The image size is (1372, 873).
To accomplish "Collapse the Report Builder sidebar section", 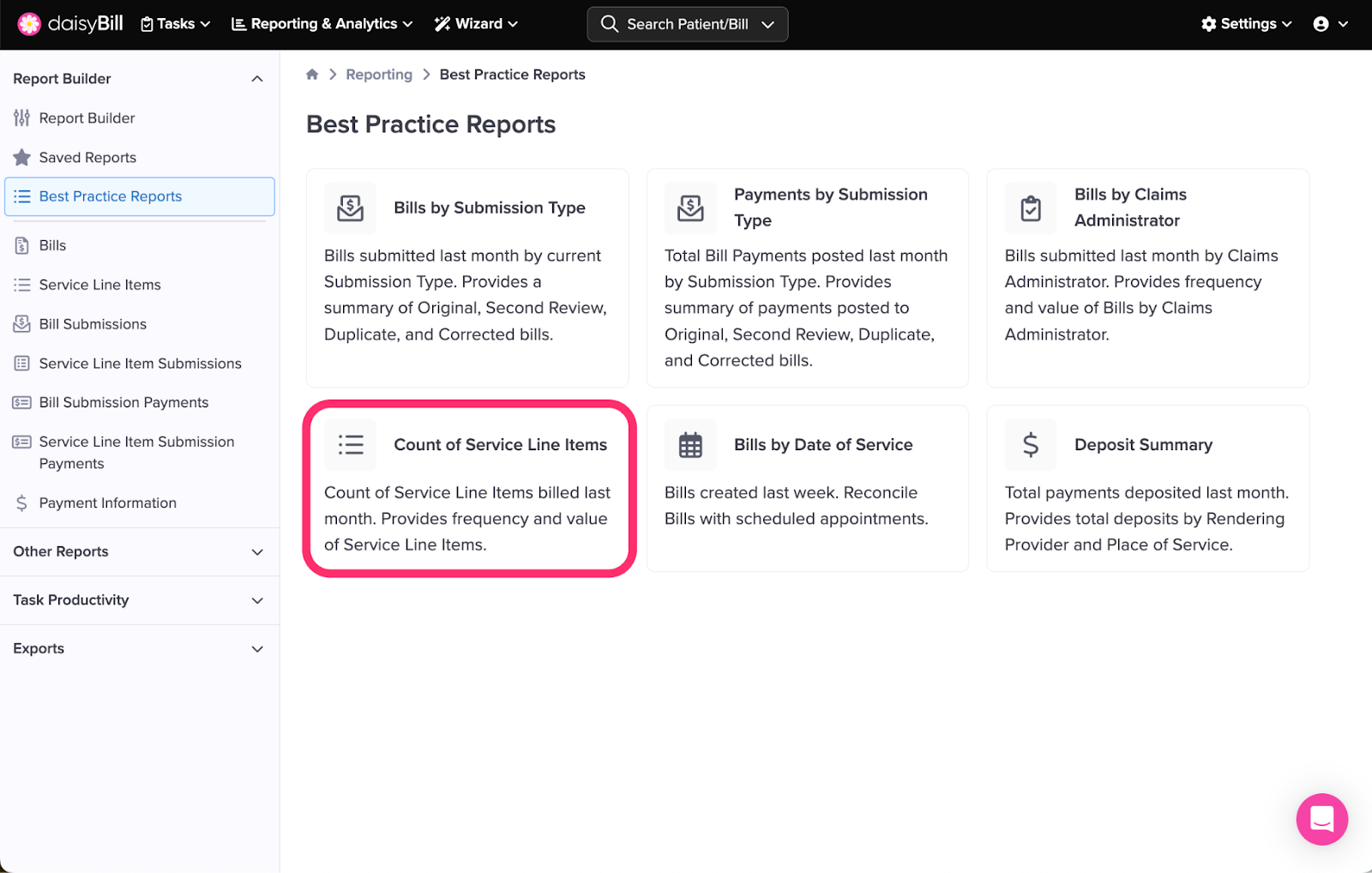I will (x=256, y=79).
